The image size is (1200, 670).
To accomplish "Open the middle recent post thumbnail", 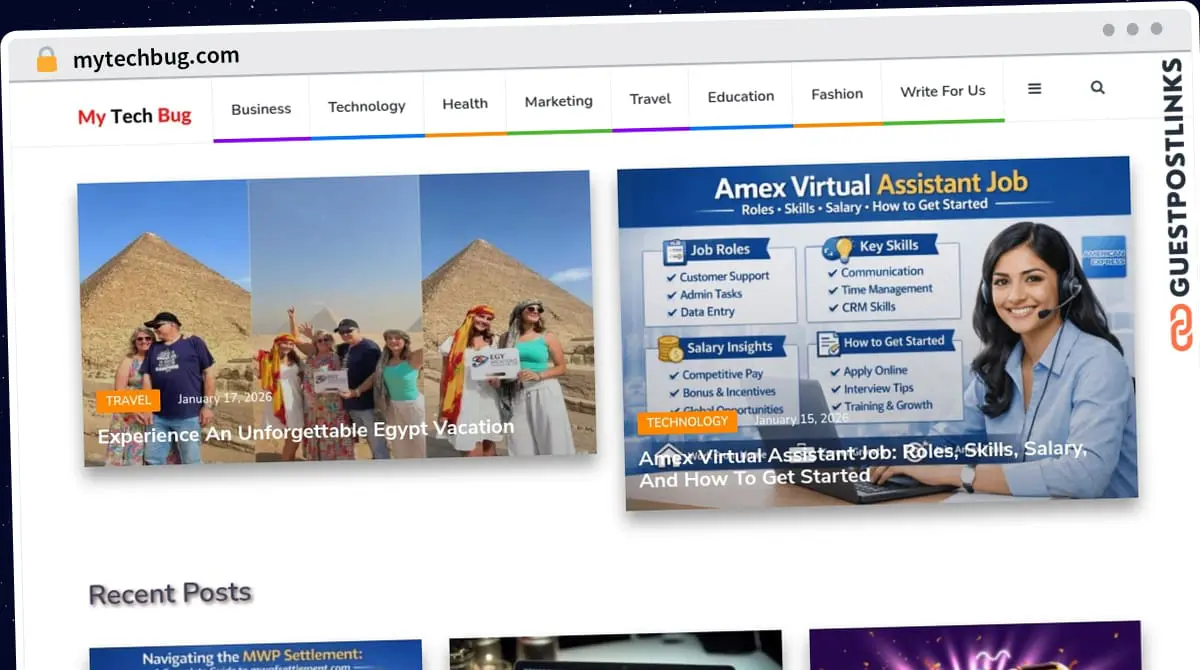I will click(616, 651).
